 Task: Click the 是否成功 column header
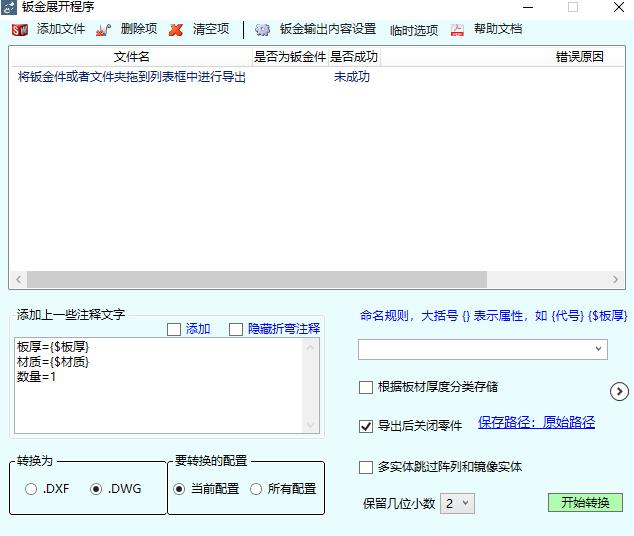pyautogui.click(x=354, y=57)
